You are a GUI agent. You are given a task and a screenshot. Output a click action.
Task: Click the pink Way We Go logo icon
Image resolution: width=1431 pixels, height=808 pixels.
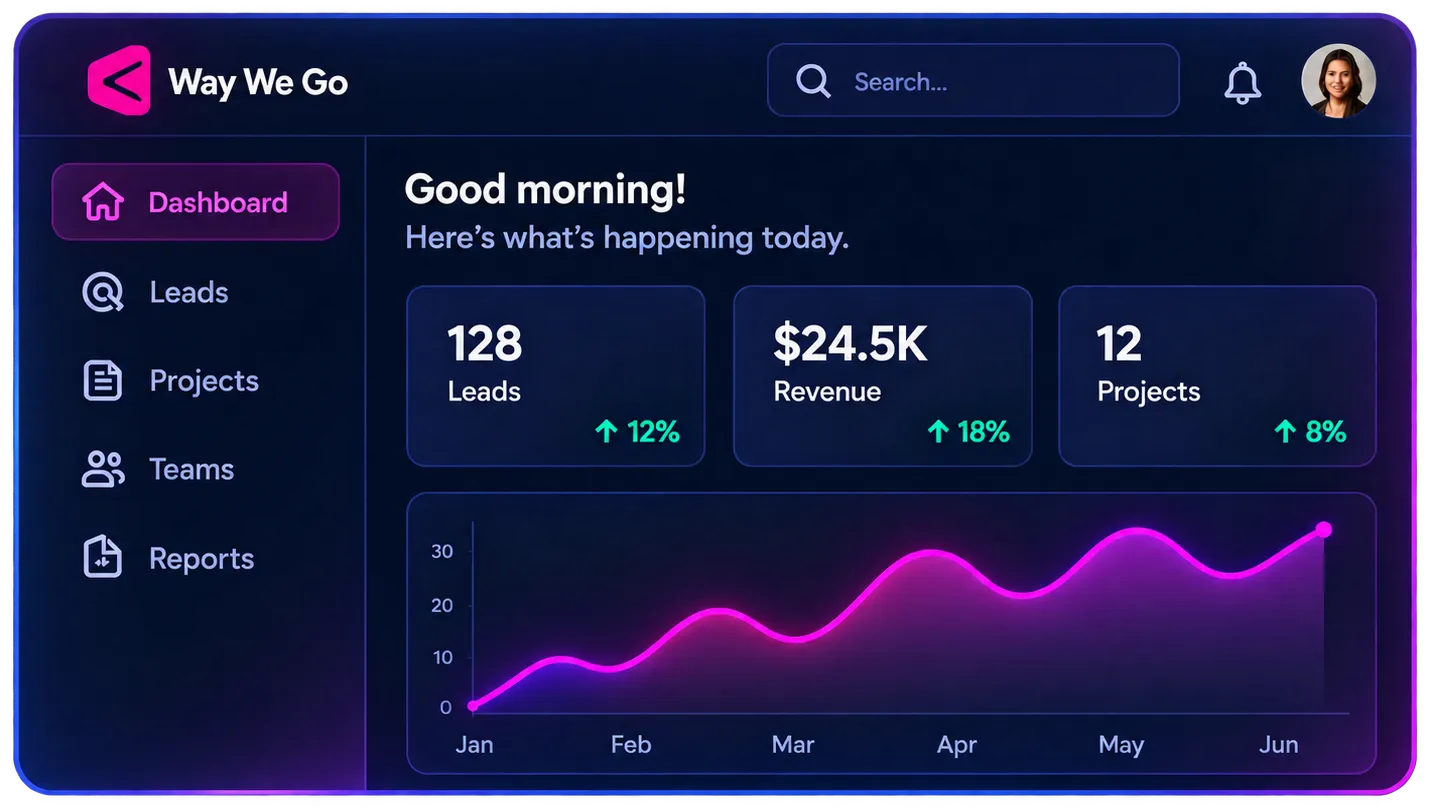(x=119, y=80)
